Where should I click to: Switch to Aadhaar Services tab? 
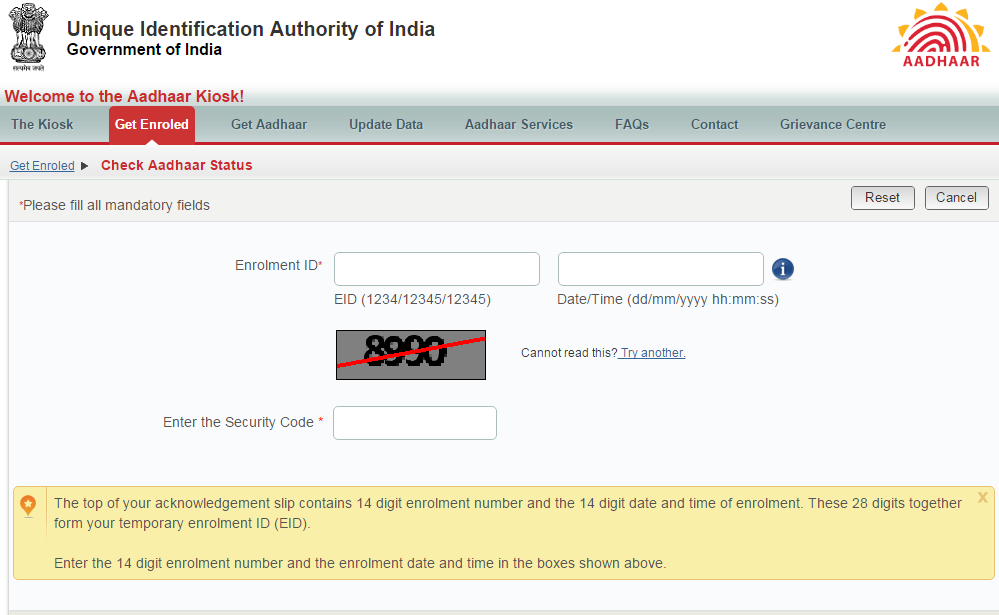tap(519, 124)
